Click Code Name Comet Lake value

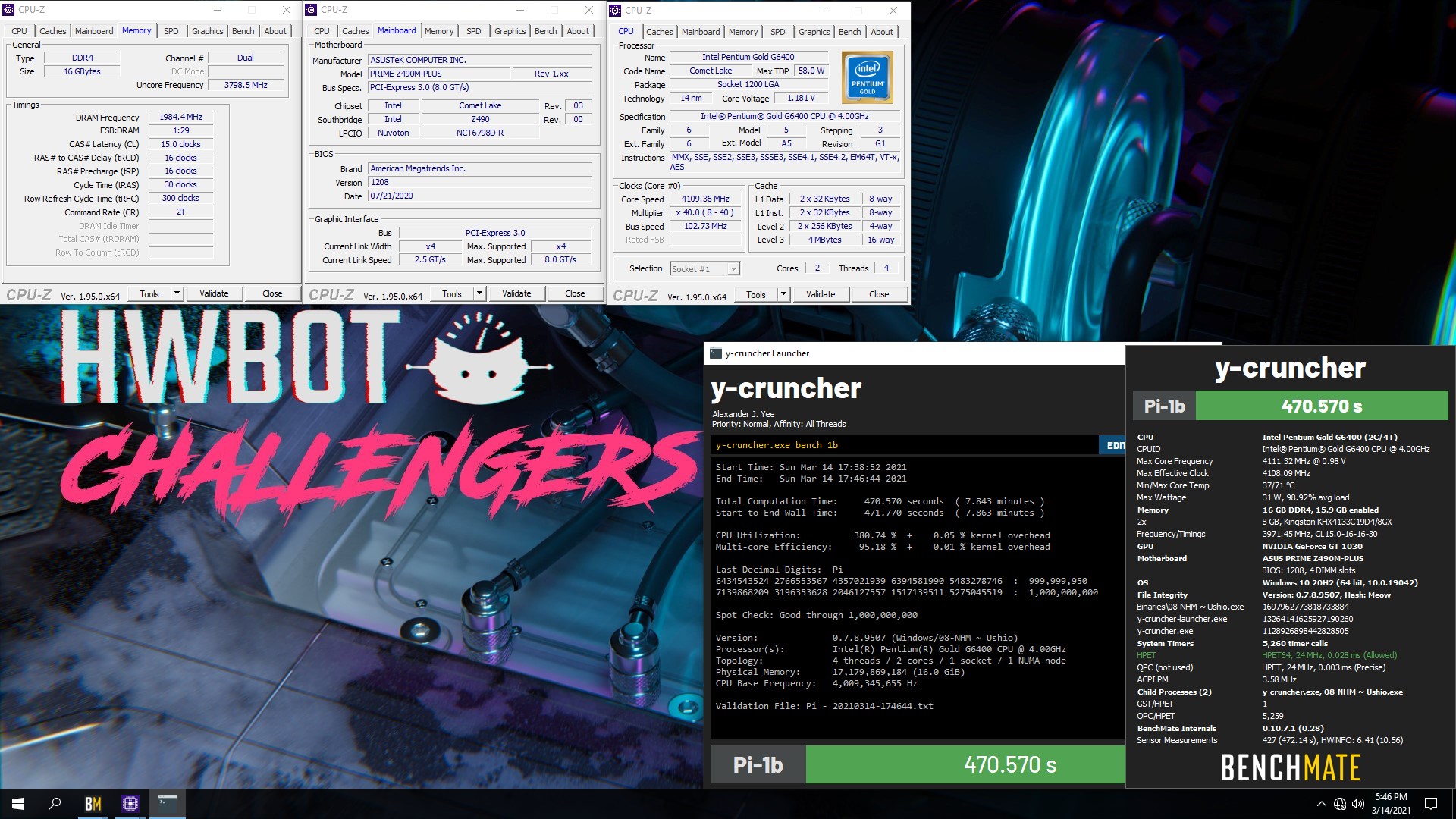(711, 71)
